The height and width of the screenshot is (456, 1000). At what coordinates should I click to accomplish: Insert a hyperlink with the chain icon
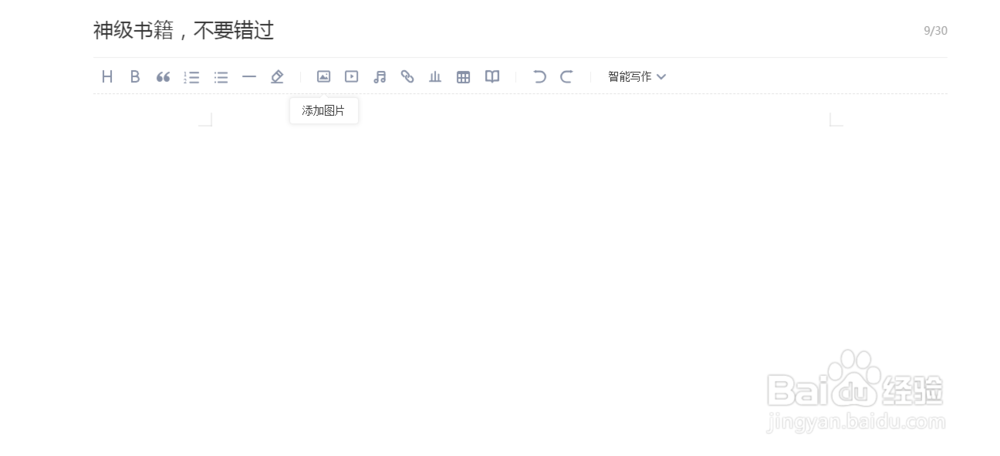click(x=407, y=77)
